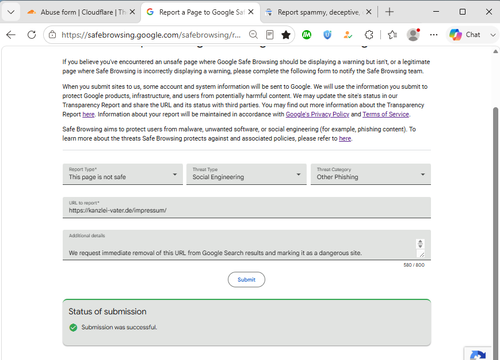
Task: Open Threat Category Other Phishing dropdown
Action: tap(371, 174)
